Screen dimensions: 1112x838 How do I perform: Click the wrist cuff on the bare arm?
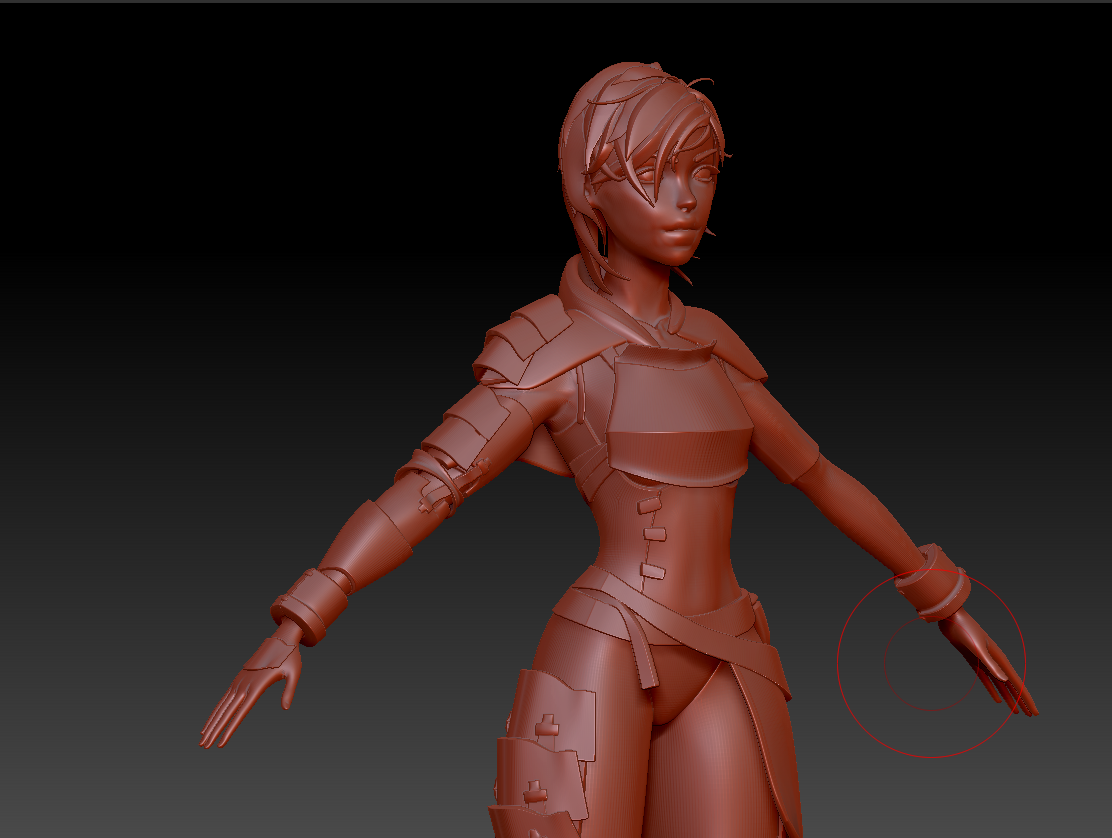point(932,583)
